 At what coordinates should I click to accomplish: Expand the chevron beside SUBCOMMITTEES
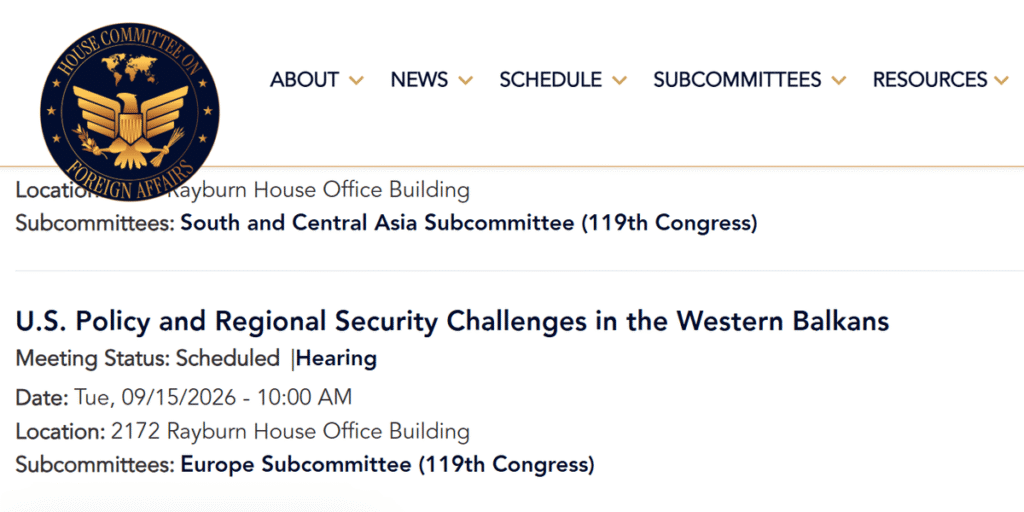839,81
